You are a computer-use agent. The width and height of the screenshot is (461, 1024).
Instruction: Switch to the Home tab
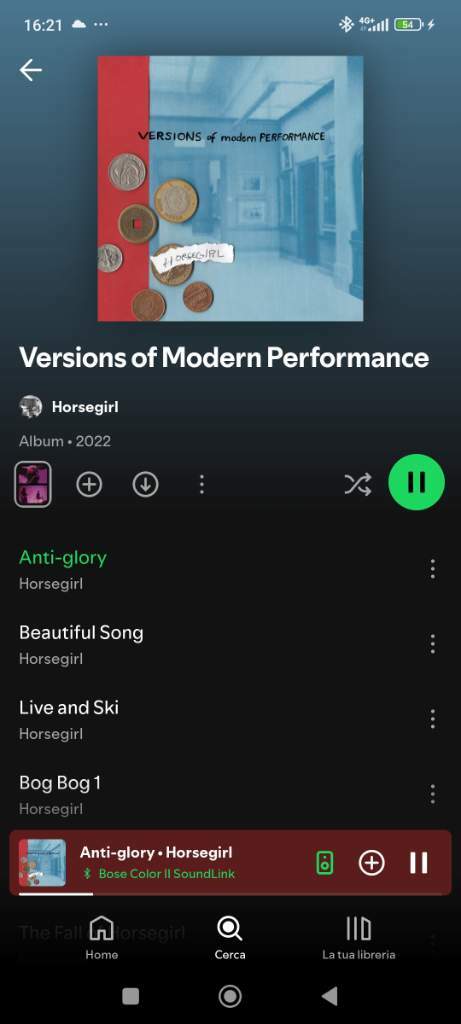point(102,938)
